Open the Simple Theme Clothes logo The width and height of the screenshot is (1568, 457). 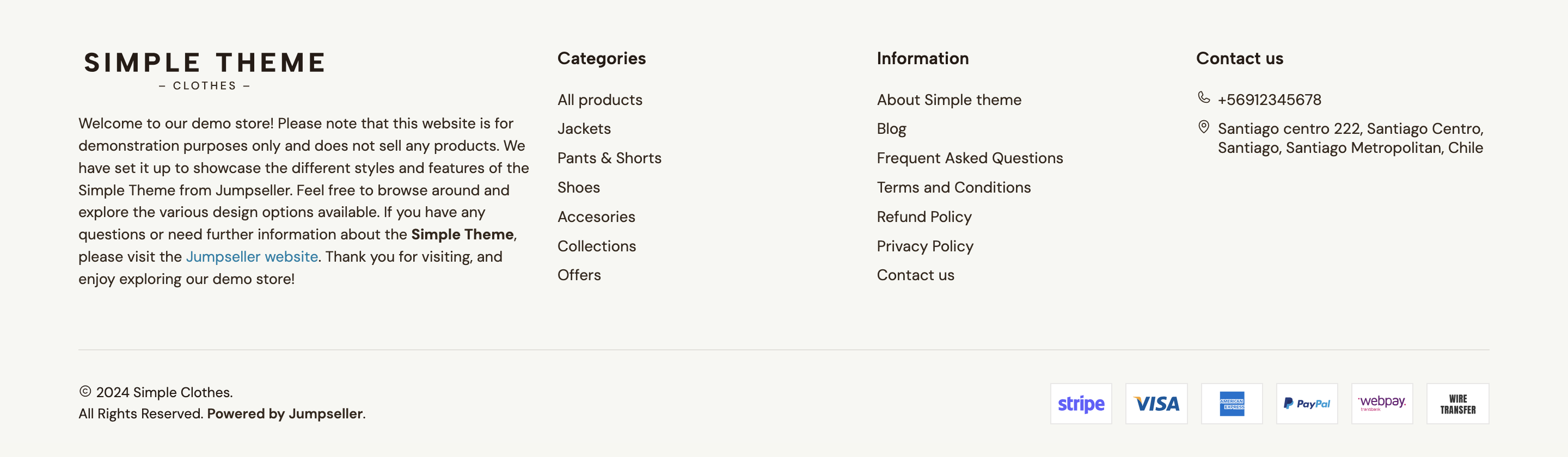click(x=205, y=70)
